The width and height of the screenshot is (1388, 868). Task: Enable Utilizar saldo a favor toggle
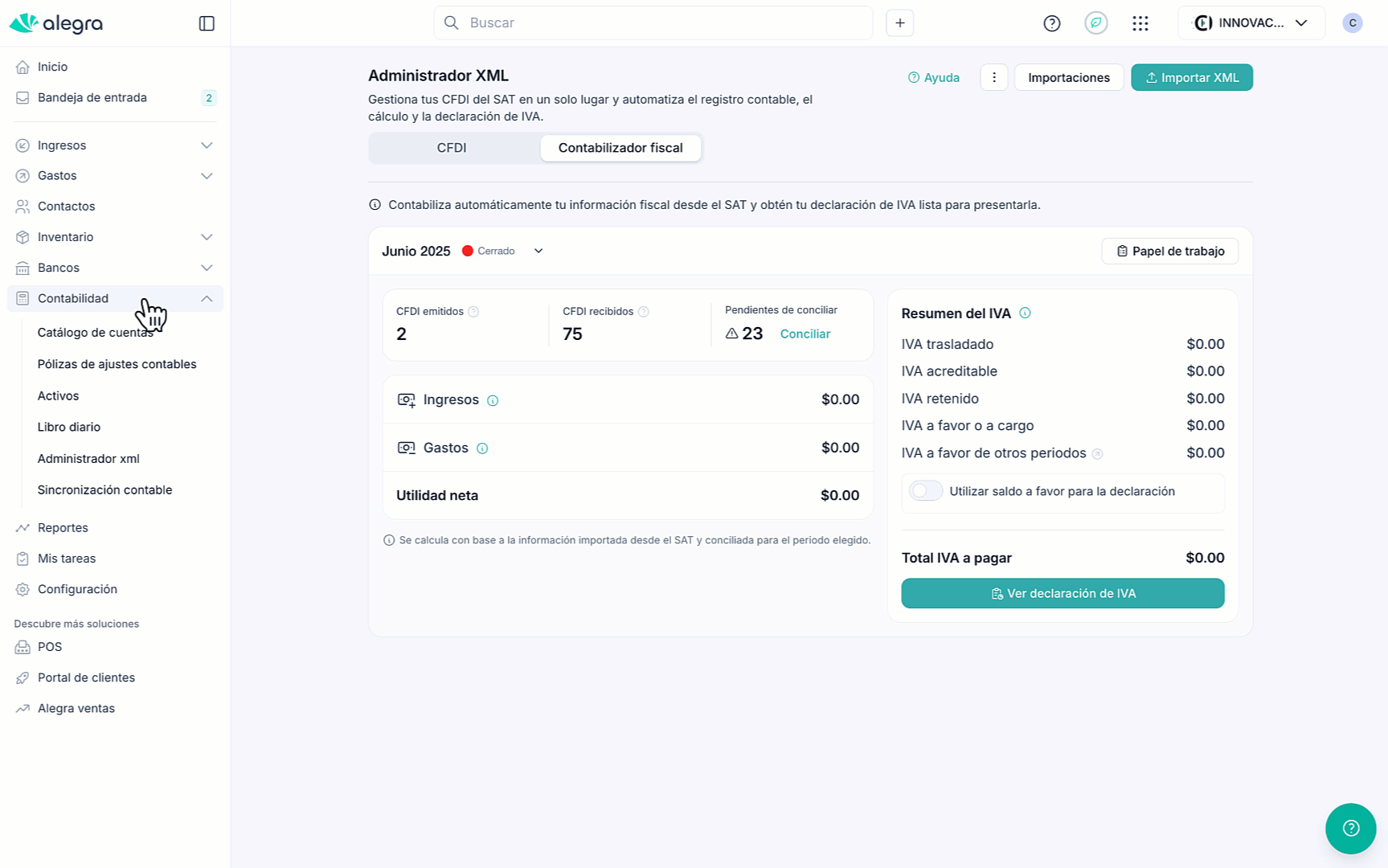[x=925, y=491]
